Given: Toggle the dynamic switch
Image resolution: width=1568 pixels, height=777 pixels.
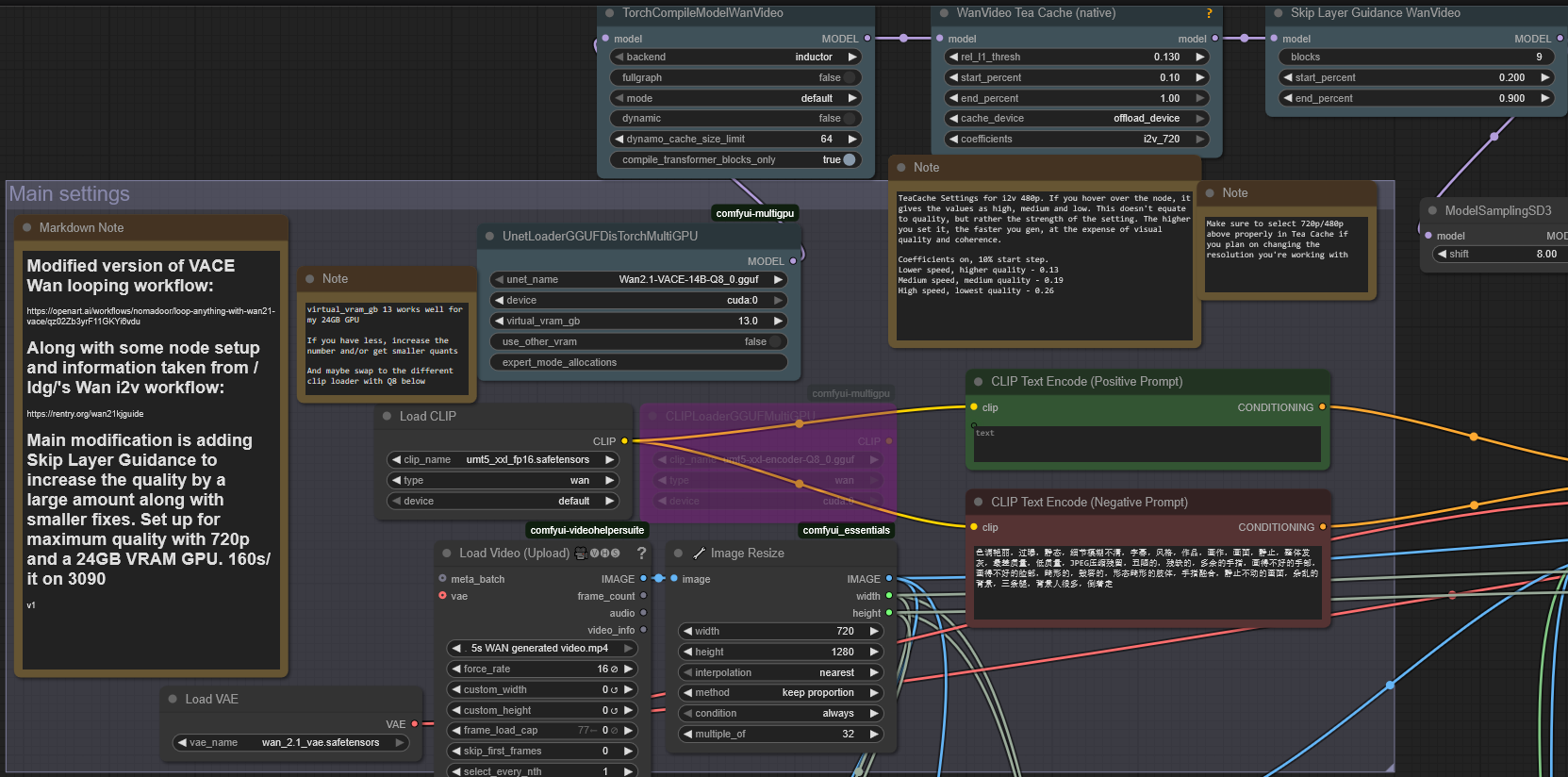Looking at the screenshot, I should 850,119.
